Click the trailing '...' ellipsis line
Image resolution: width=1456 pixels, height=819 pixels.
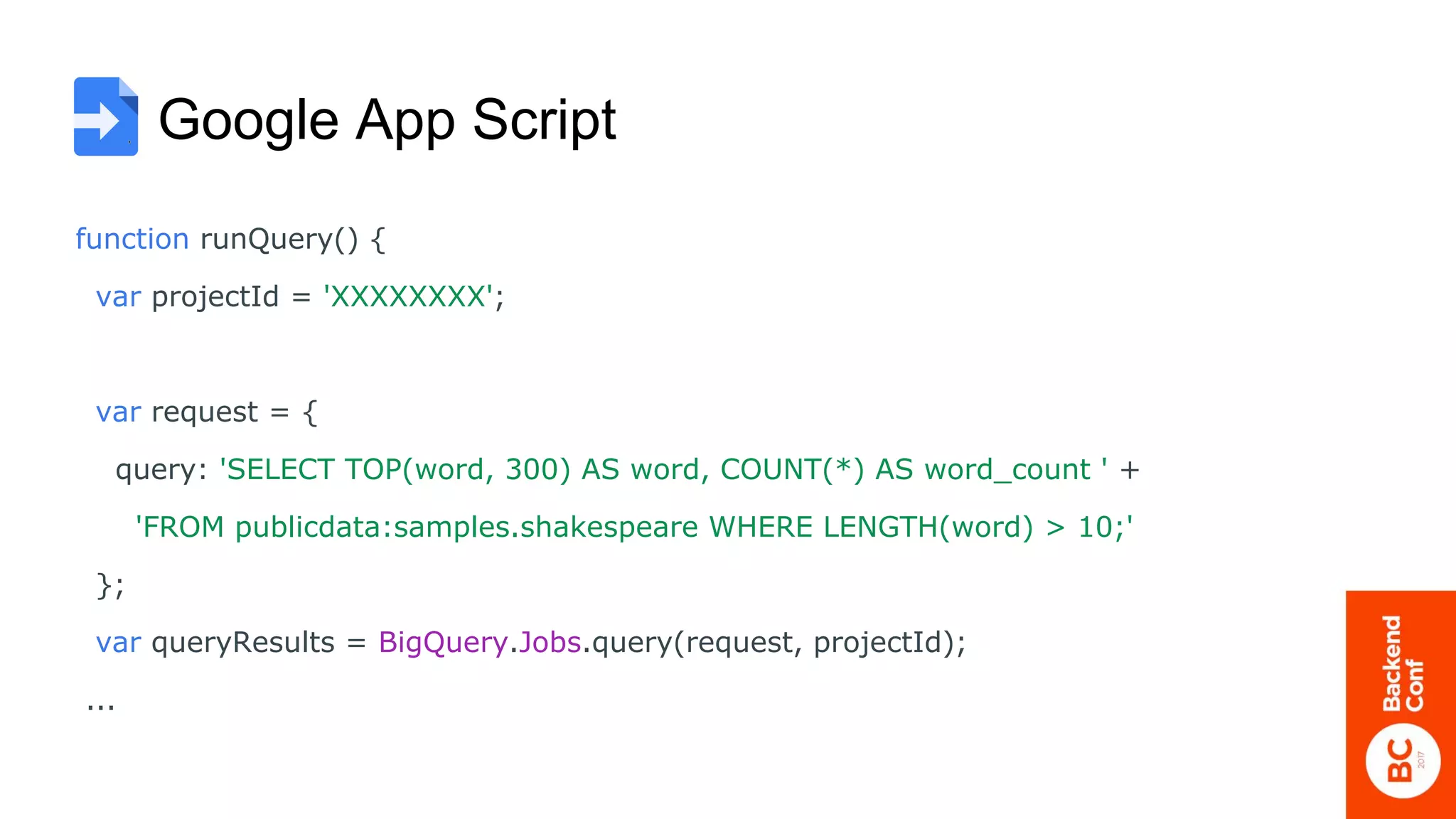[101, 706]
